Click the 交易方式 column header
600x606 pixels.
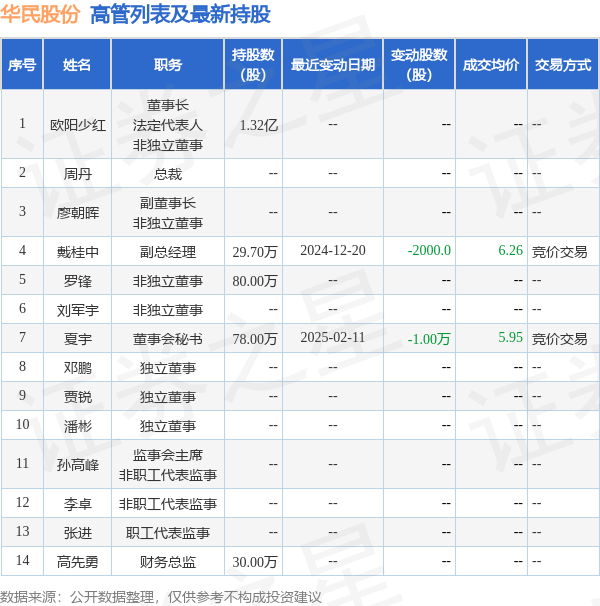coord(562,65)
